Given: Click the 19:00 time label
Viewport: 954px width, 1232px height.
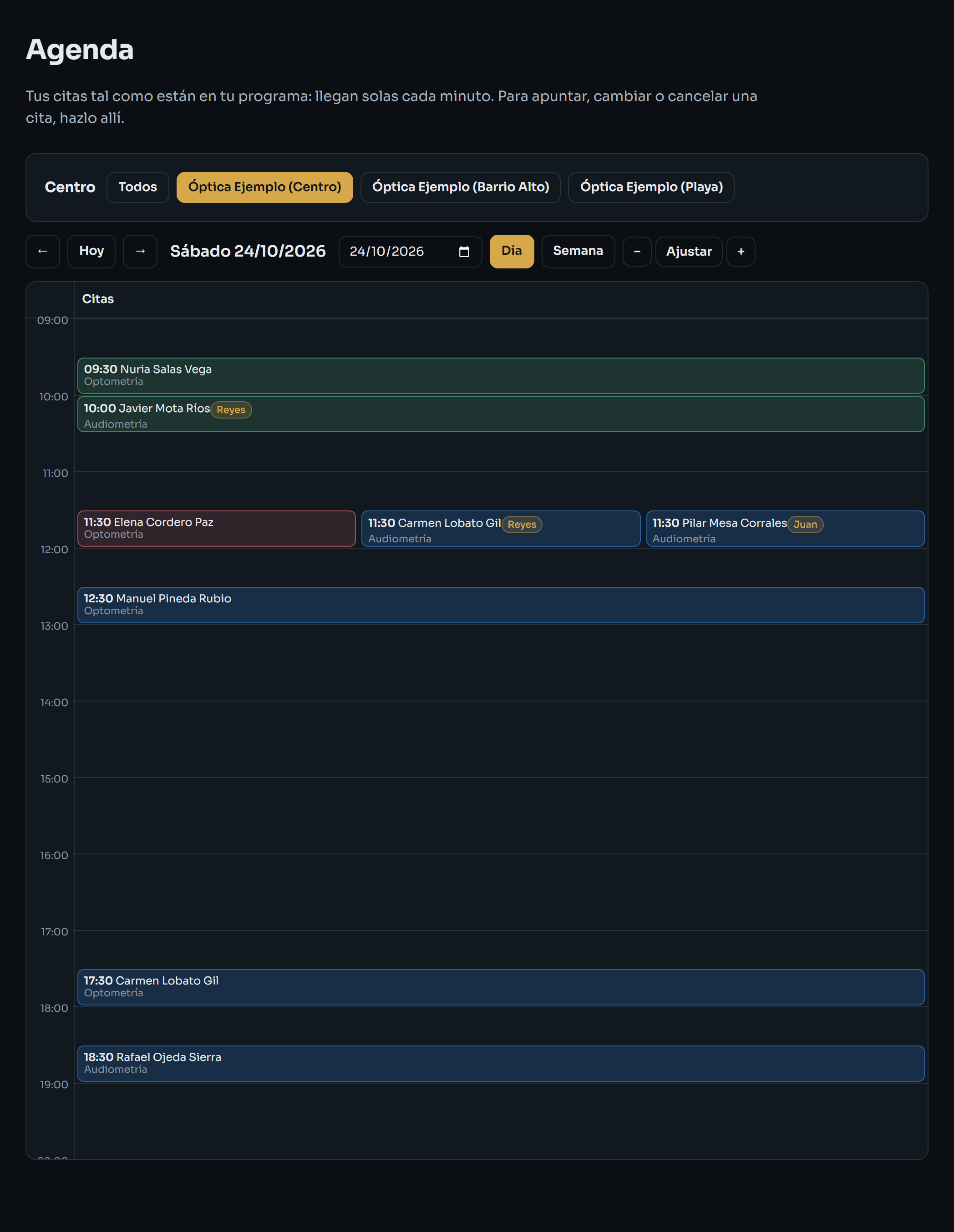Looking at the screenshot, I should 54,1085.
